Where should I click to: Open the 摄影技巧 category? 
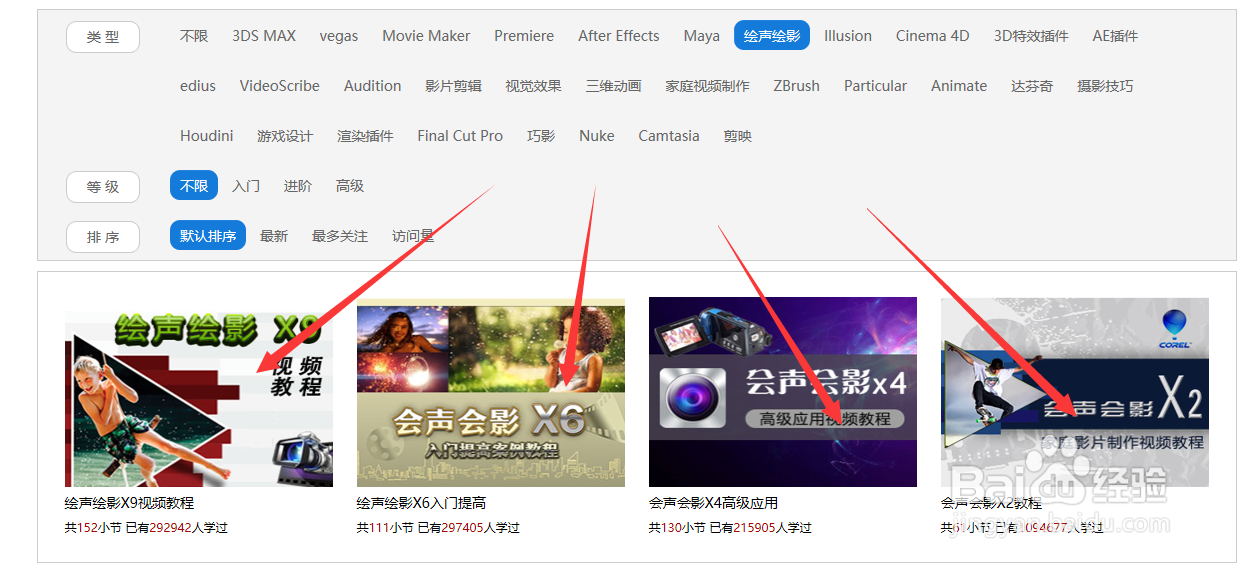[x=1106, y=86]
